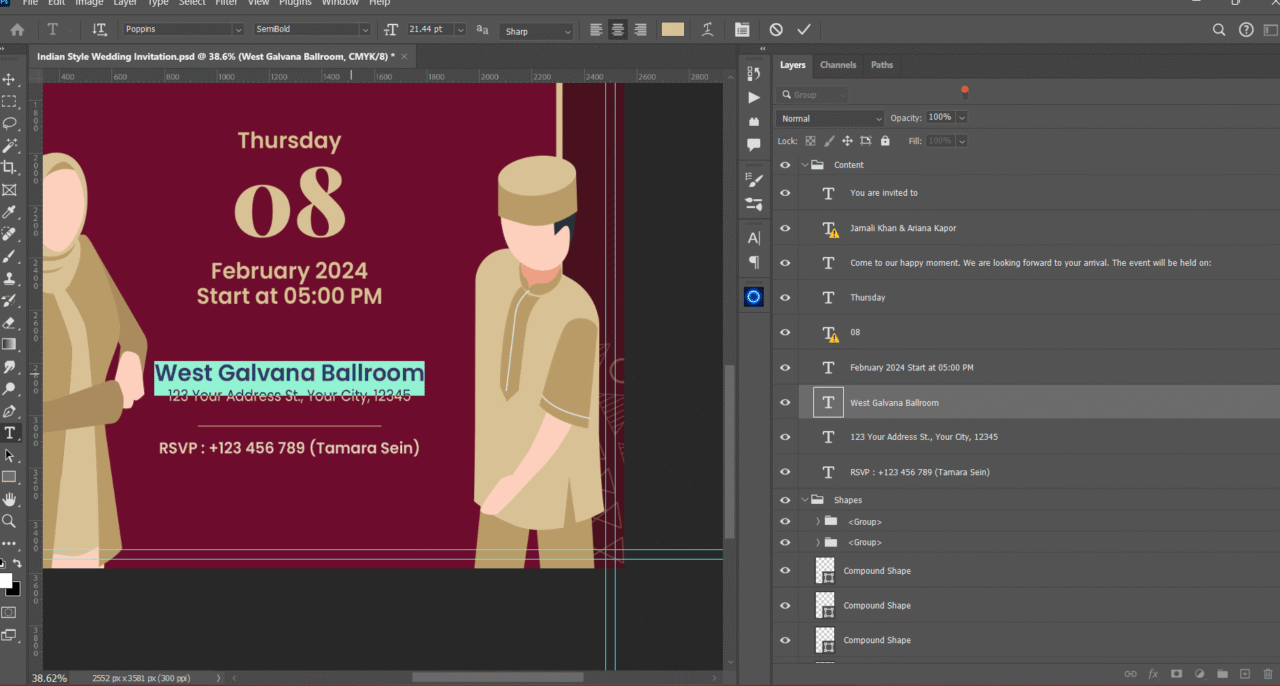Collapse the Shapes layer group
The width and height of the screenshot is (1280, 686).
[805, 500]
